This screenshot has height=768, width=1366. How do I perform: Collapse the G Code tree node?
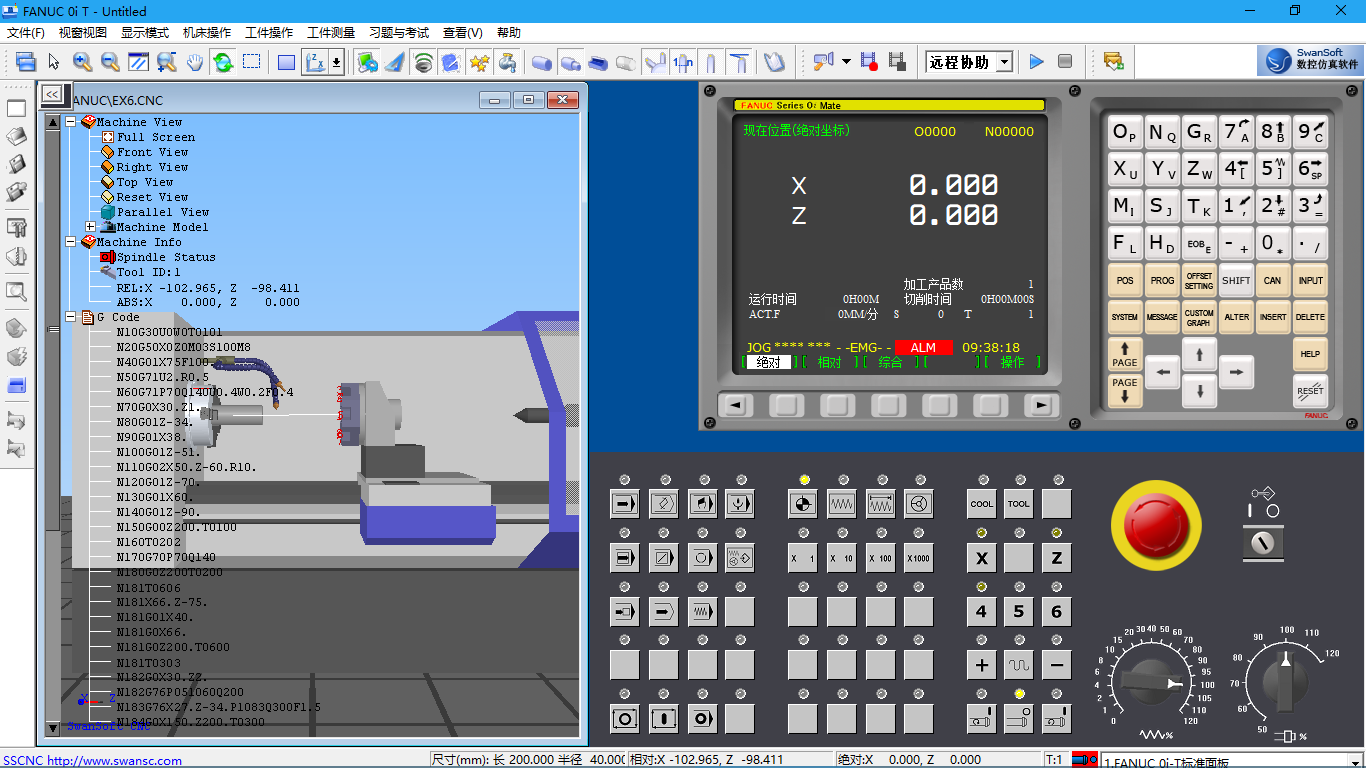click(x=71, y=317)
